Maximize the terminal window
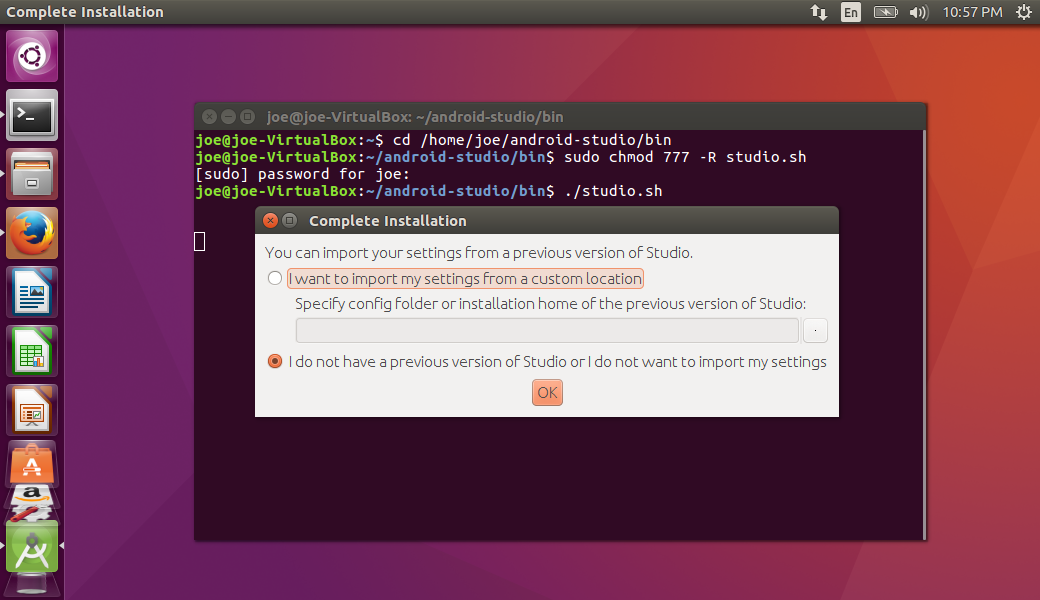The image size is (1040, 600). coord(247,117)
